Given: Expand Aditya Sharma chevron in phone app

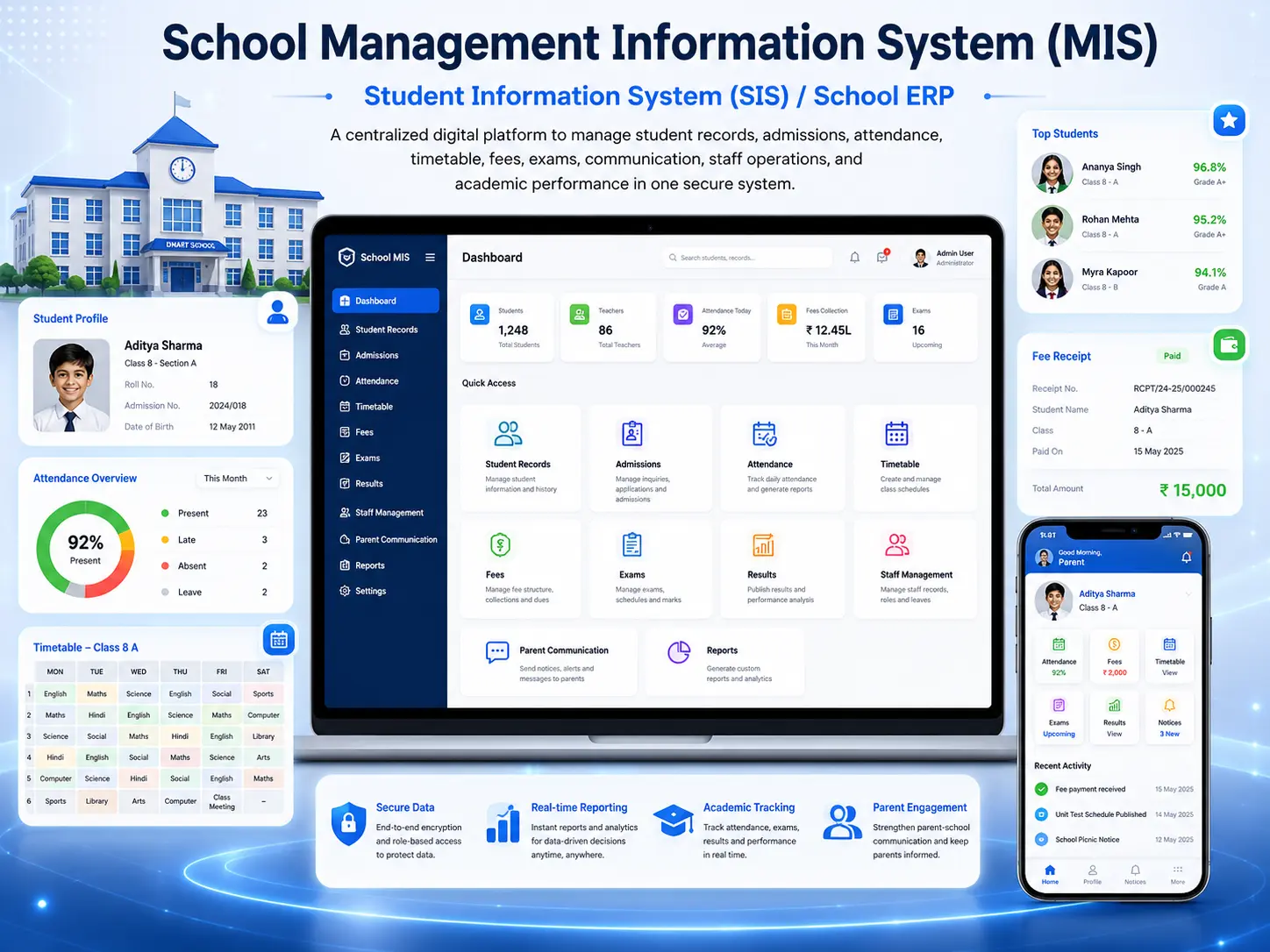Looking at the screenshot, I should click(1188, 594).
